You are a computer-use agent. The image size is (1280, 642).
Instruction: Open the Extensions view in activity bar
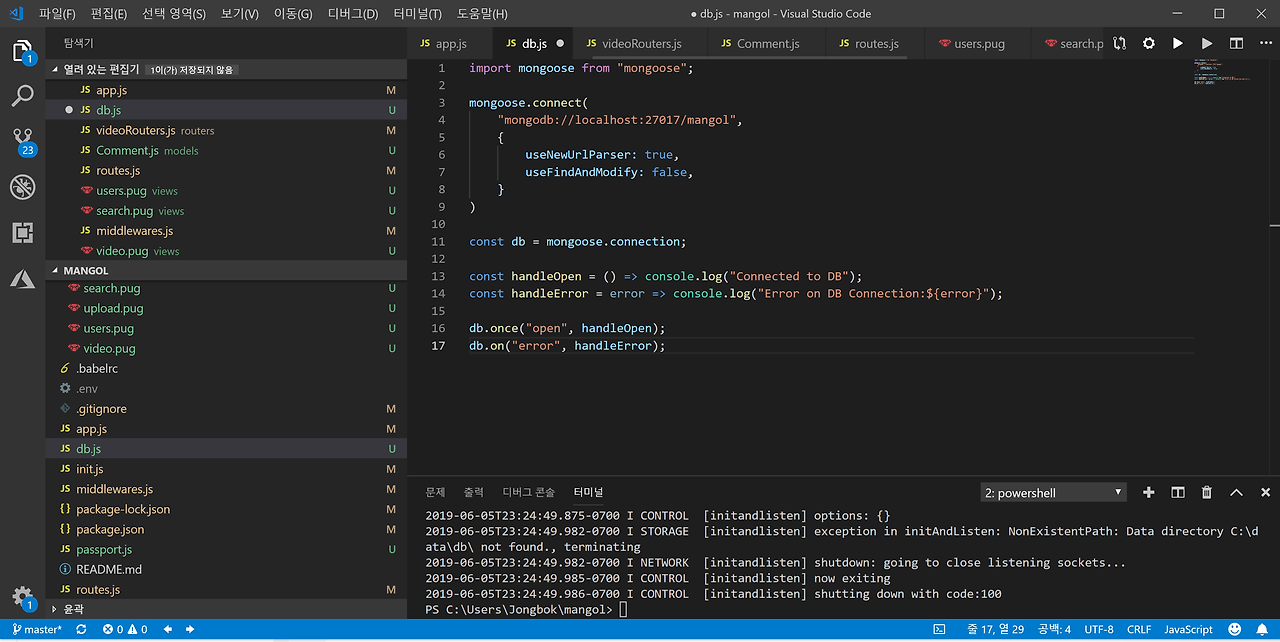coord(22,233)
